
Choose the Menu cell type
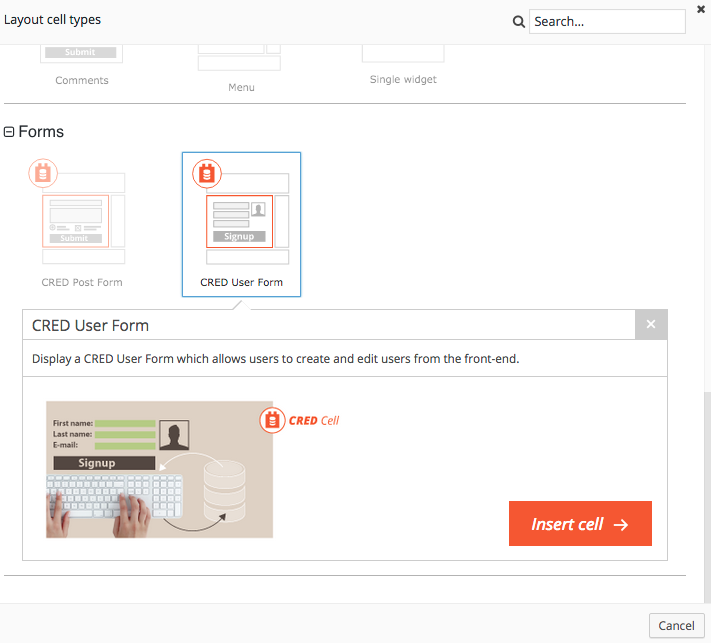tap(240, 68)
